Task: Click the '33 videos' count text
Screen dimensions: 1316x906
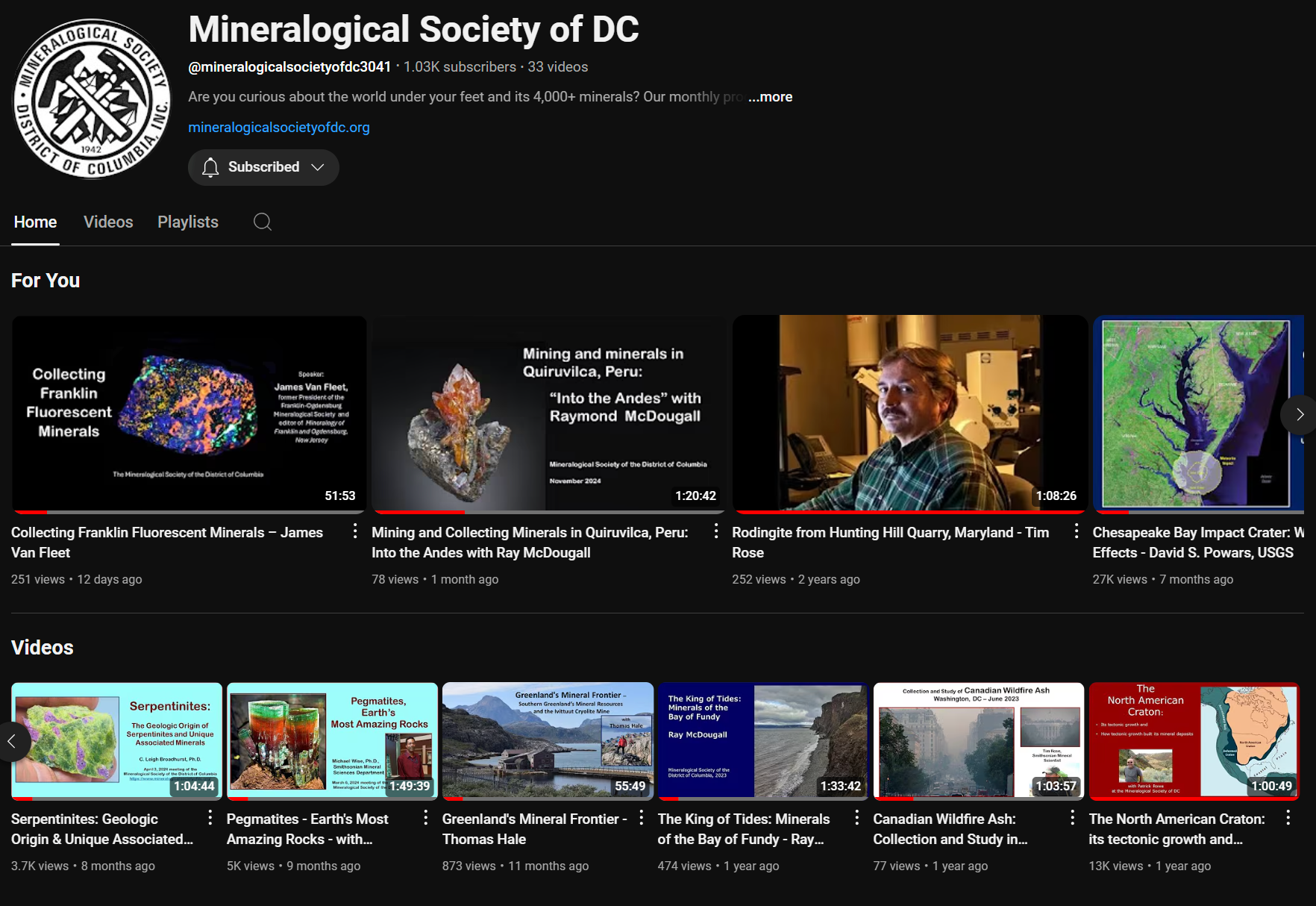Action: click(x=558, y=67)
